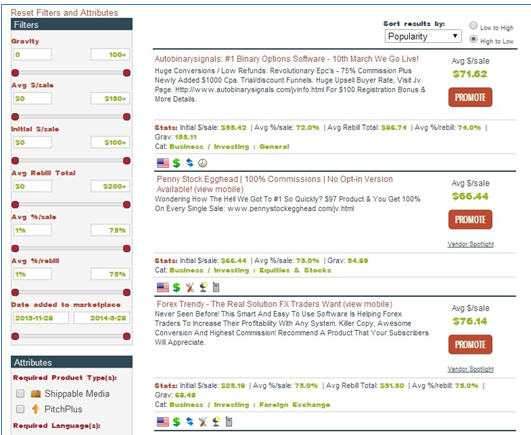Click lamp icon in Penny Stock Egghead listing
This screenshot has width=531, height=435.
coord(203,287)
